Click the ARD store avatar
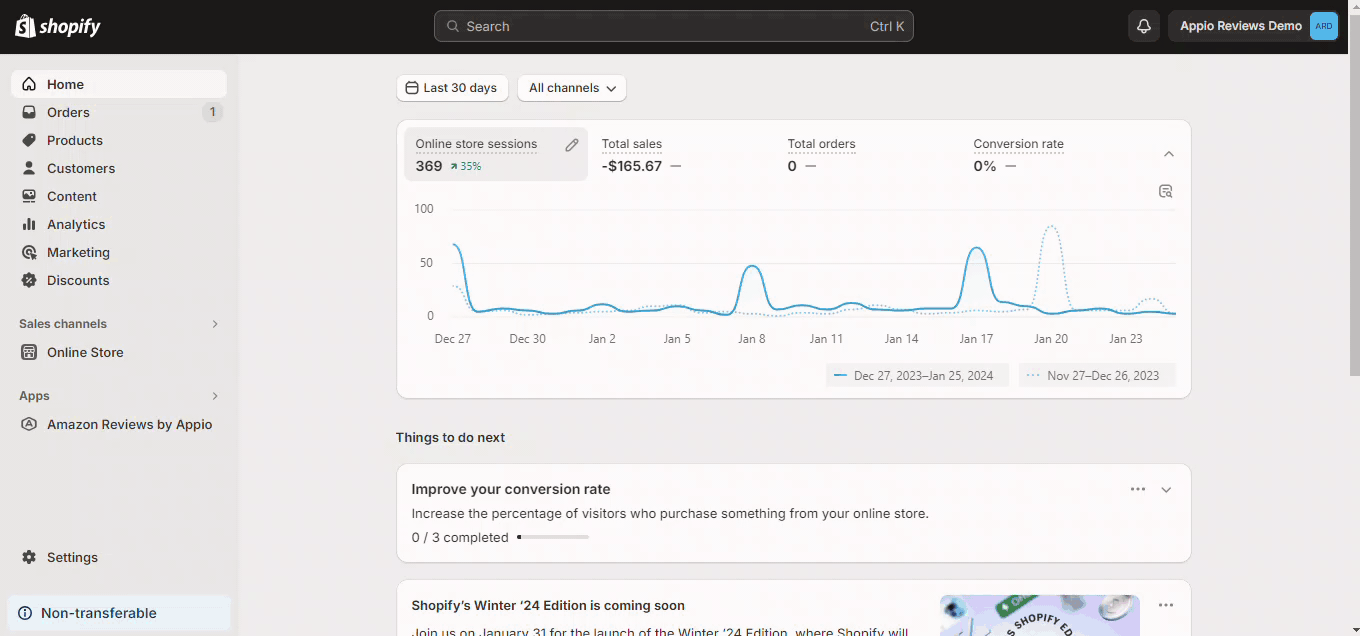The width and height of the screenshot is (1360, 636). point(1323,26)
